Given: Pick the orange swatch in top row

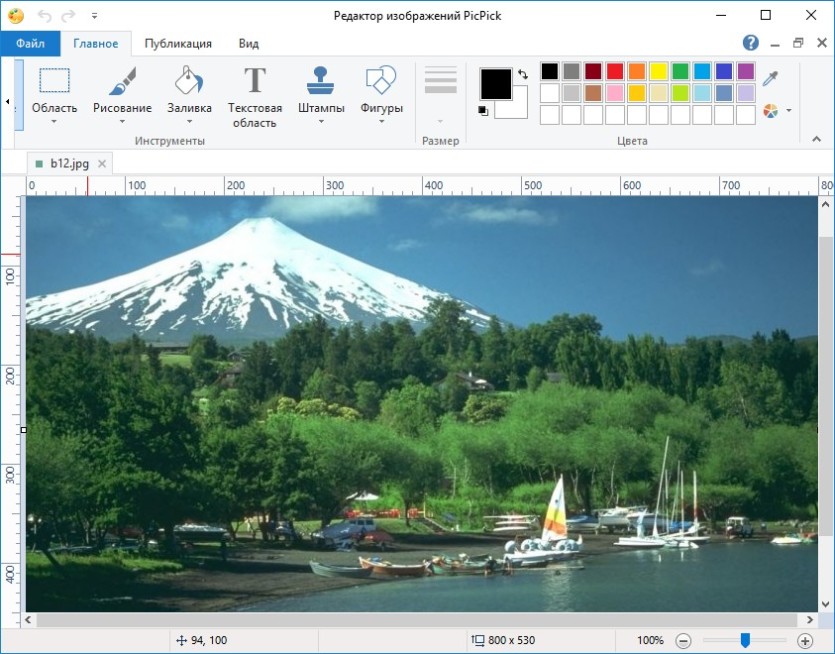Looking at the screenshot, I should (636, 71).
